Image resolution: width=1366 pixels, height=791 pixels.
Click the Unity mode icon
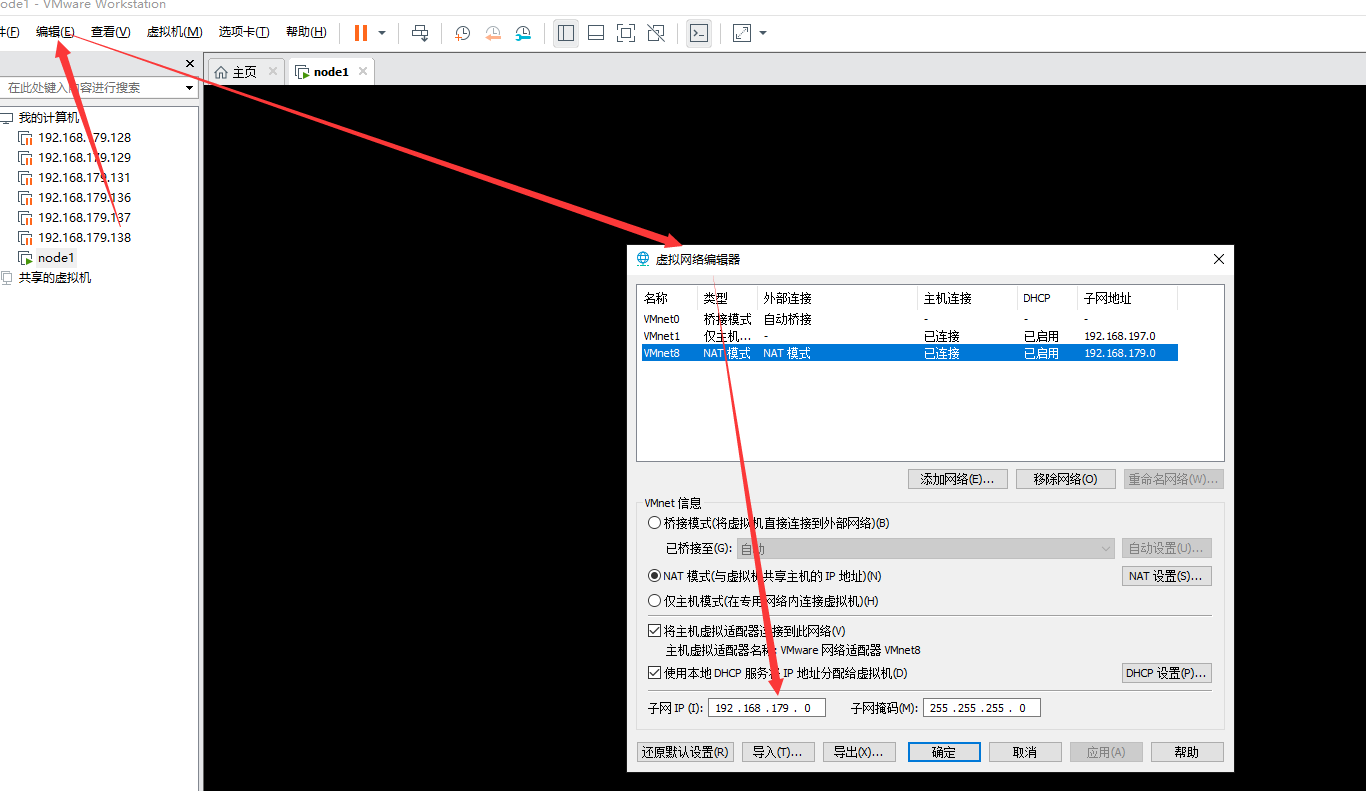point(656,33)
